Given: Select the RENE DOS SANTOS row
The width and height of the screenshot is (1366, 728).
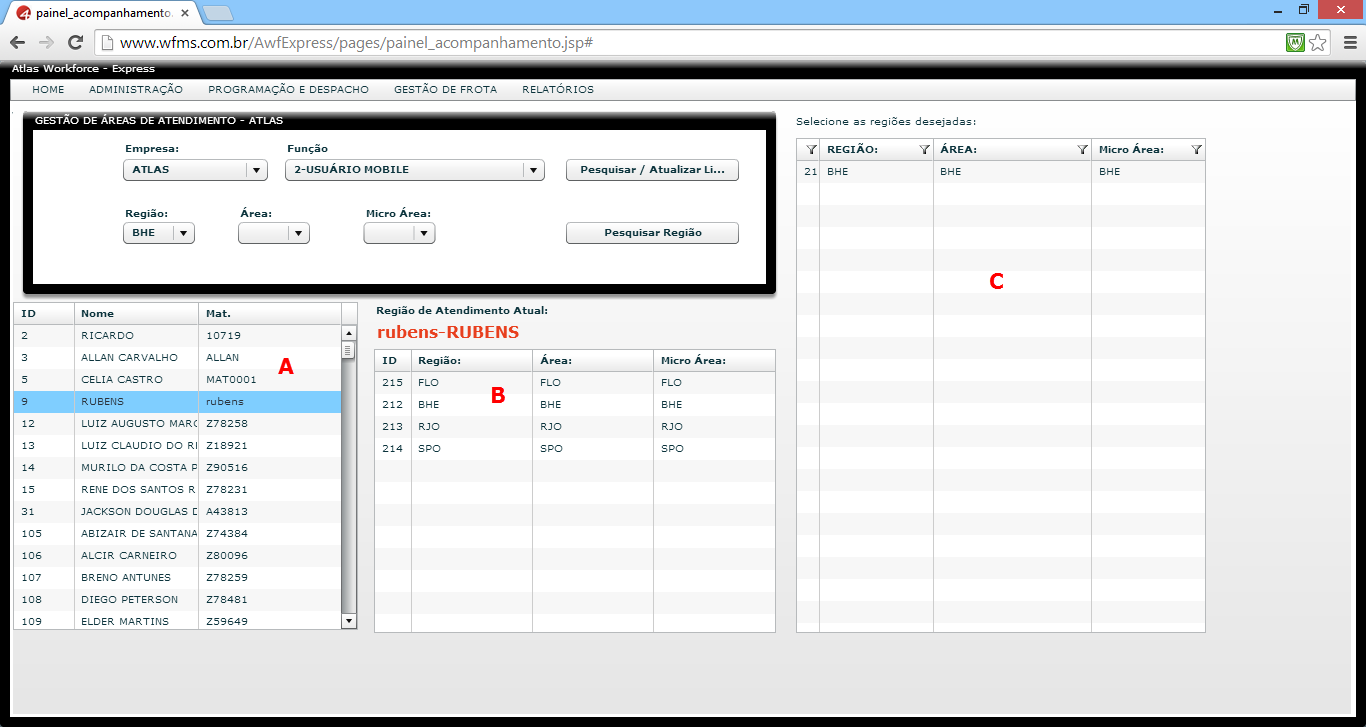Looking at the screenshot, I should click(177, 490).
